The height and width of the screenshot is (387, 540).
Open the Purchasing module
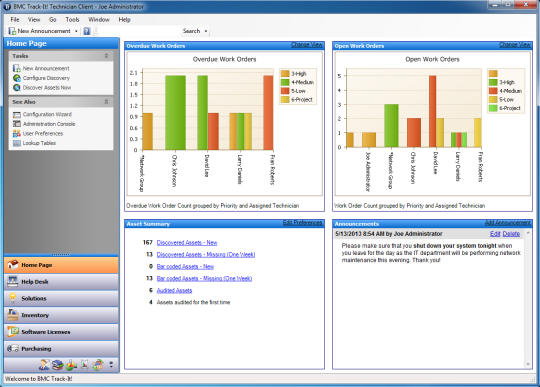click(61, 349)
